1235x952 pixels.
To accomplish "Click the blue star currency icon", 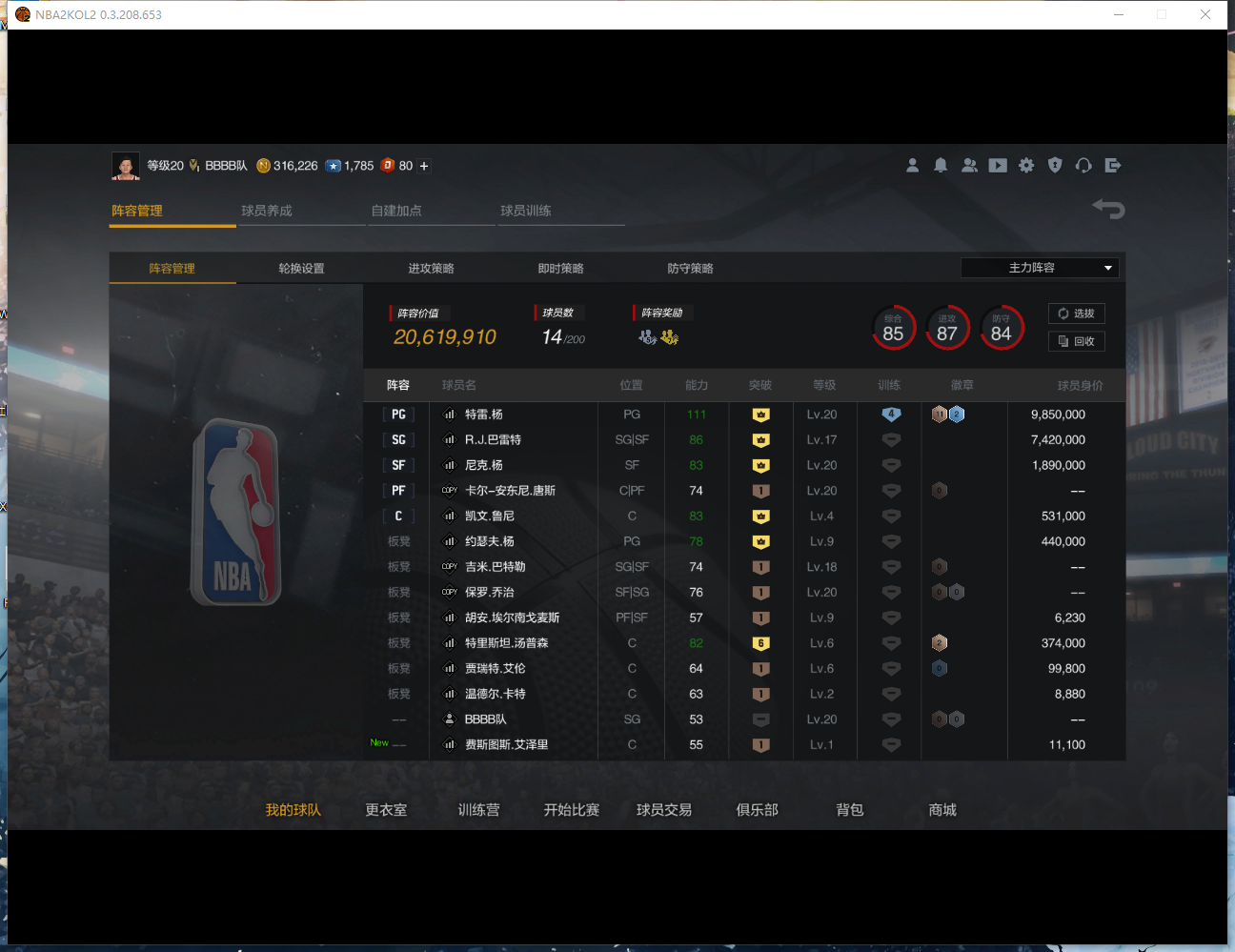I will pyautogui.click(x=334, y=166).
